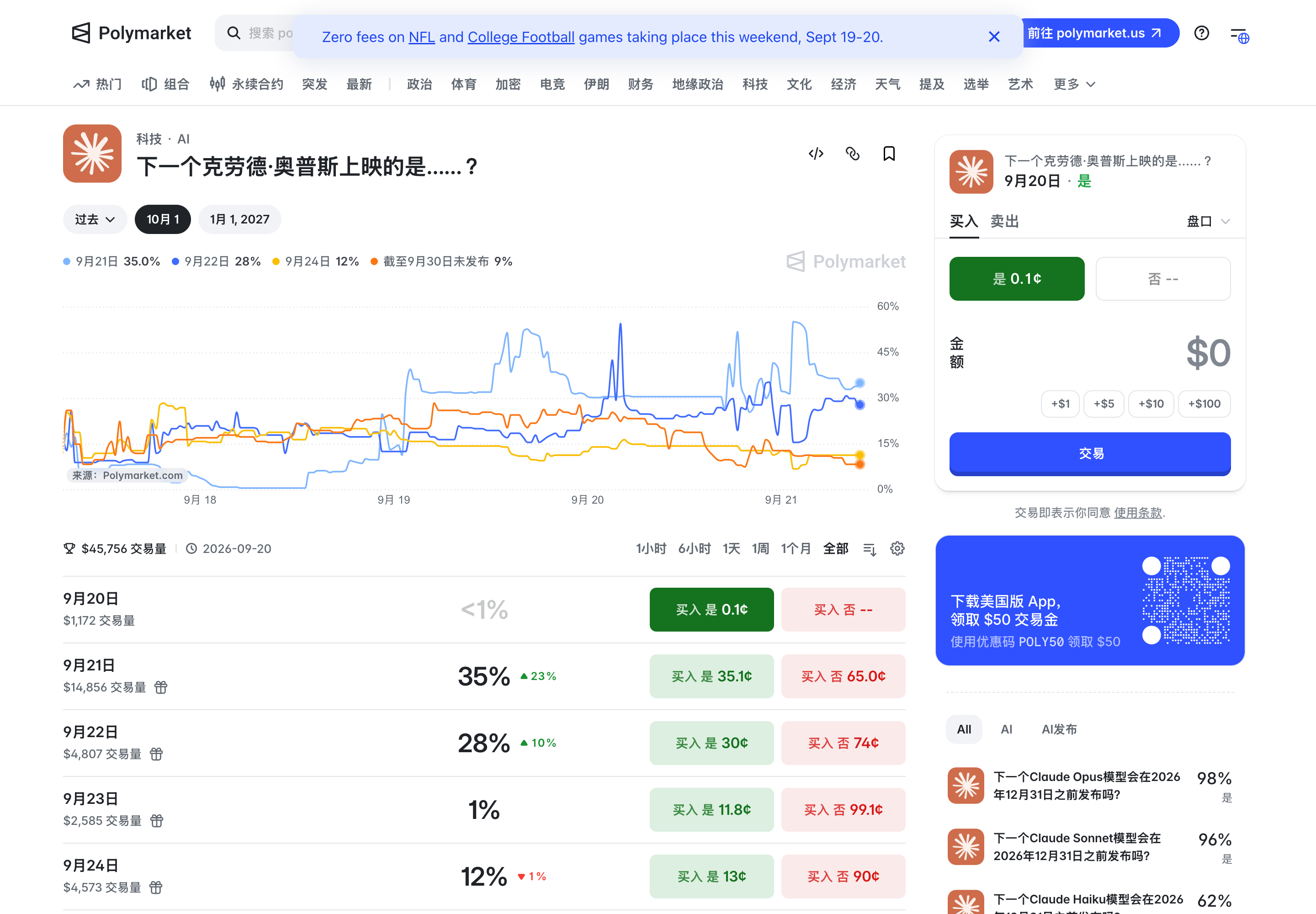Buy 否 74¢ for 9月22日
1316x914 pixels.
point(843,743)
